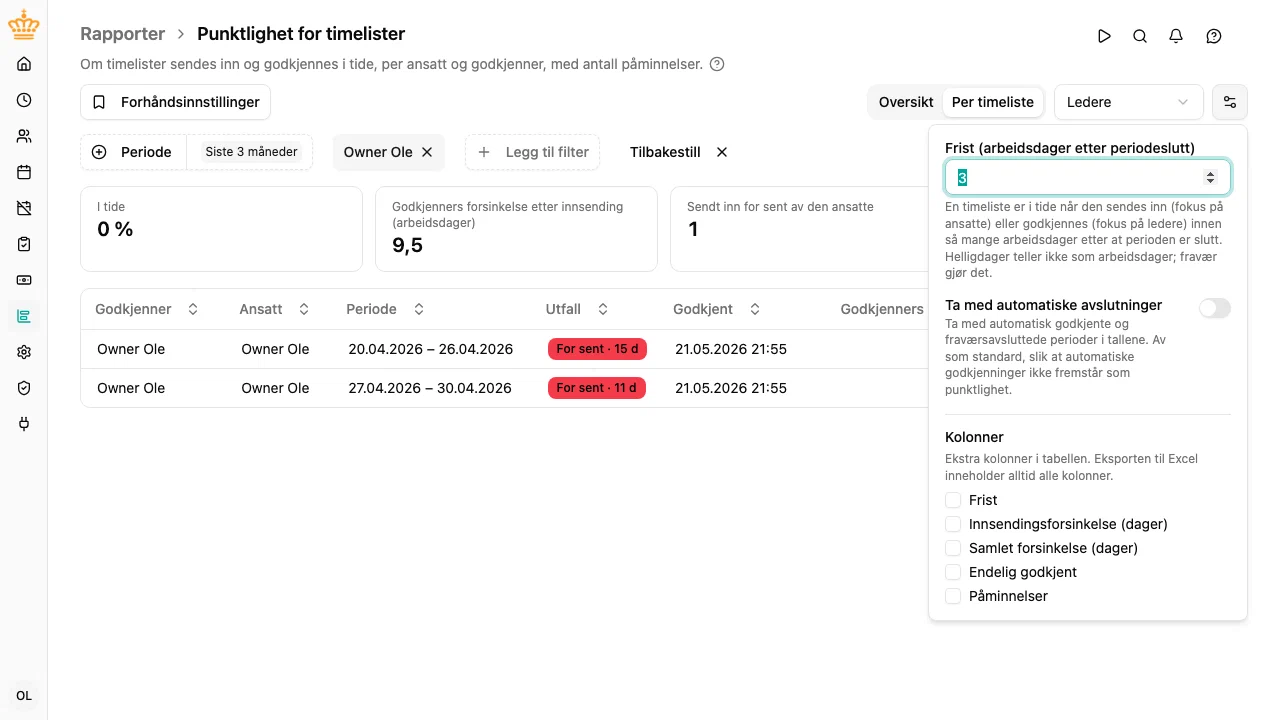Click Legg til filter
Image resolution: width=1280 pixels, height=720 pixels.
click(532, 152)
